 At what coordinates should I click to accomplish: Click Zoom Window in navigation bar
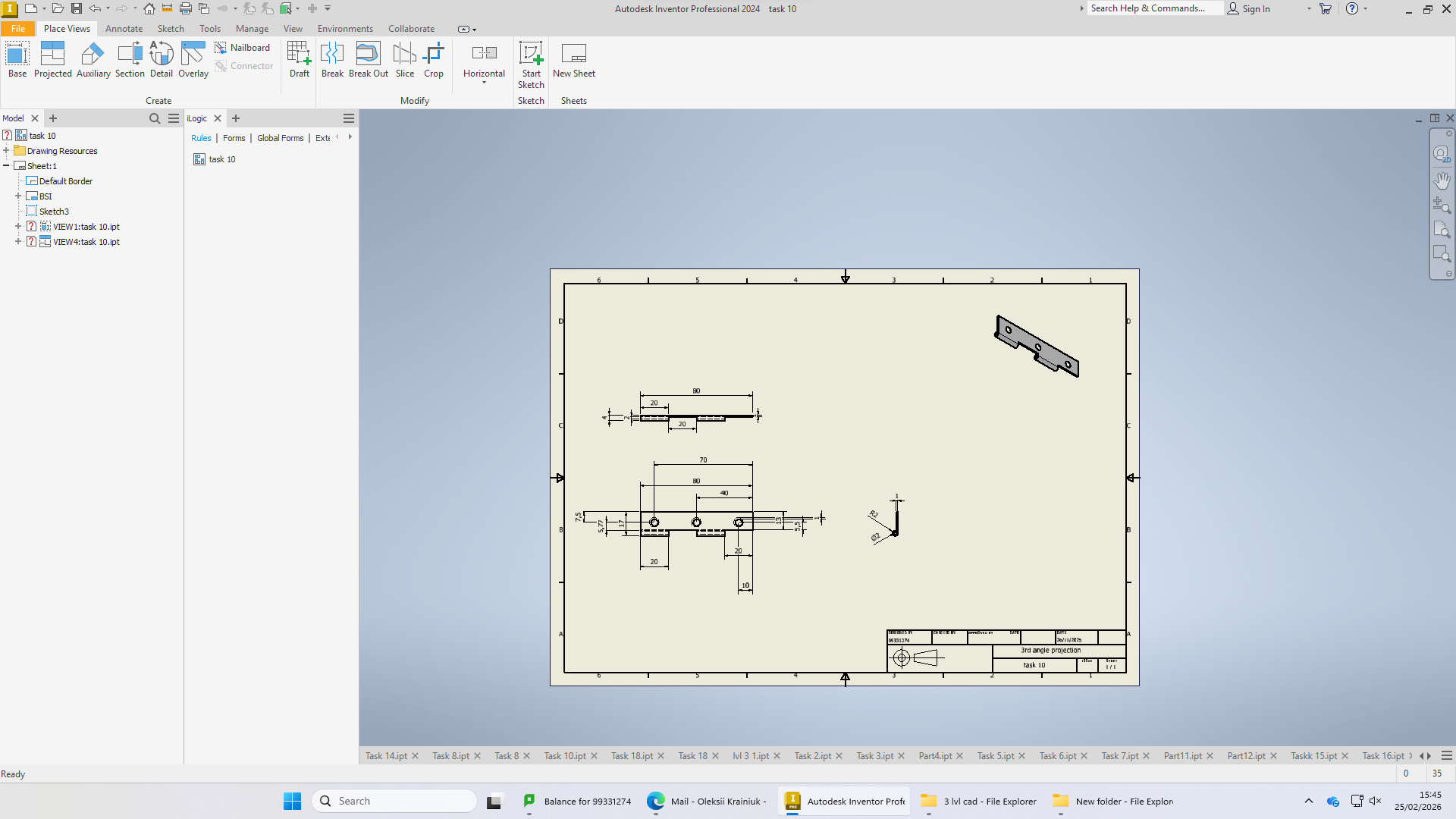[x=1442, y=253]
